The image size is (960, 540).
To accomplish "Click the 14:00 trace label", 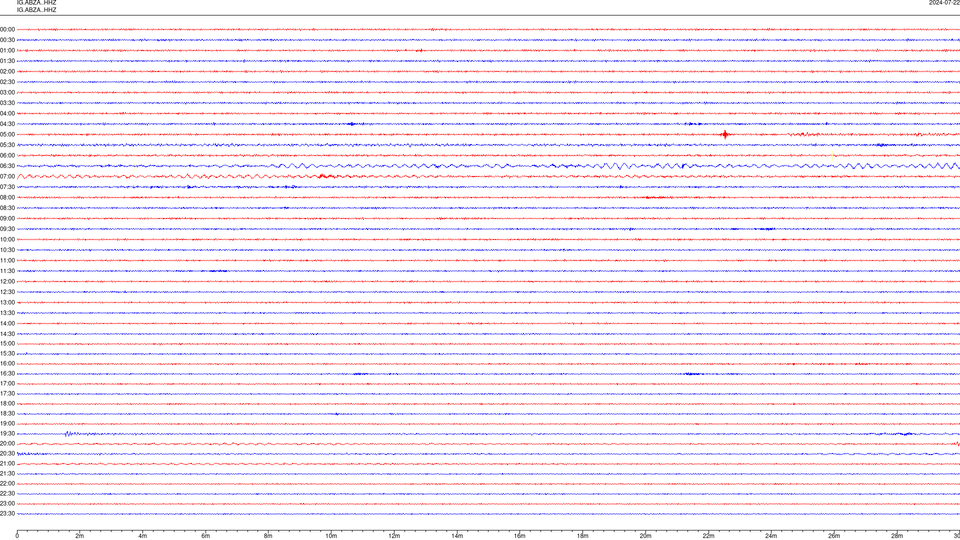I will tap(7, 324).
